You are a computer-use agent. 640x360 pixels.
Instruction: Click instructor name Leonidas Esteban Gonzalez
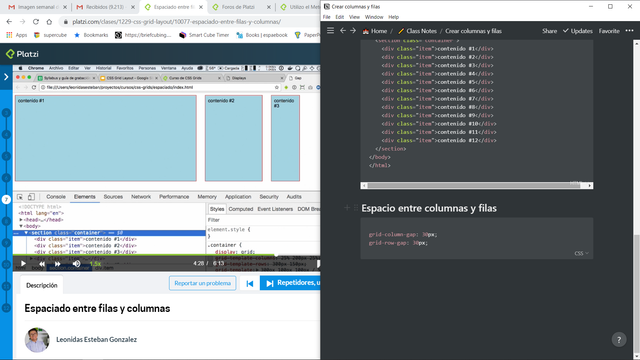[x=96, y=340]
